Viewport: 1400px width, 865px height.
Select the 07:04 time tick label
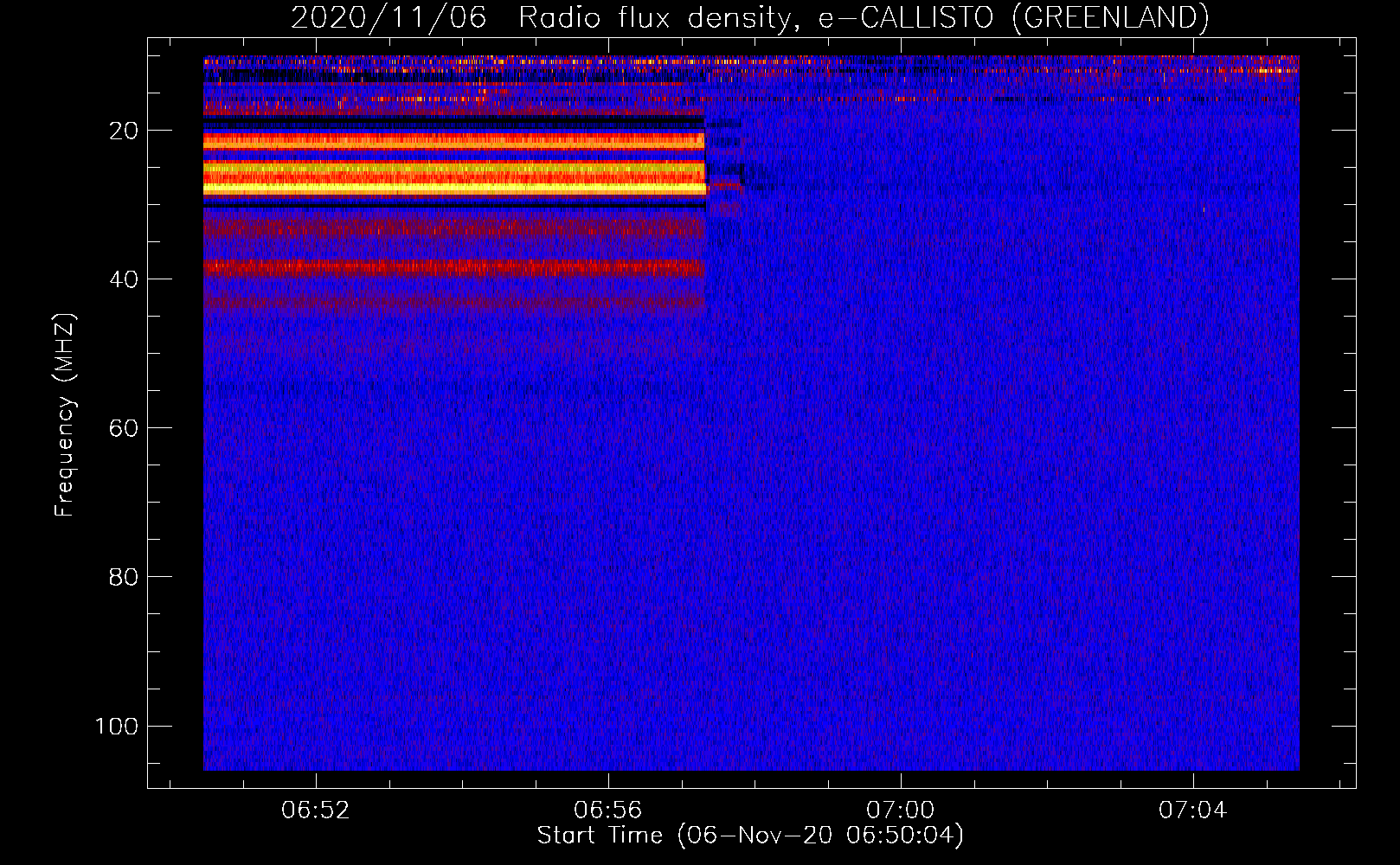click(x=1193, y=810)
